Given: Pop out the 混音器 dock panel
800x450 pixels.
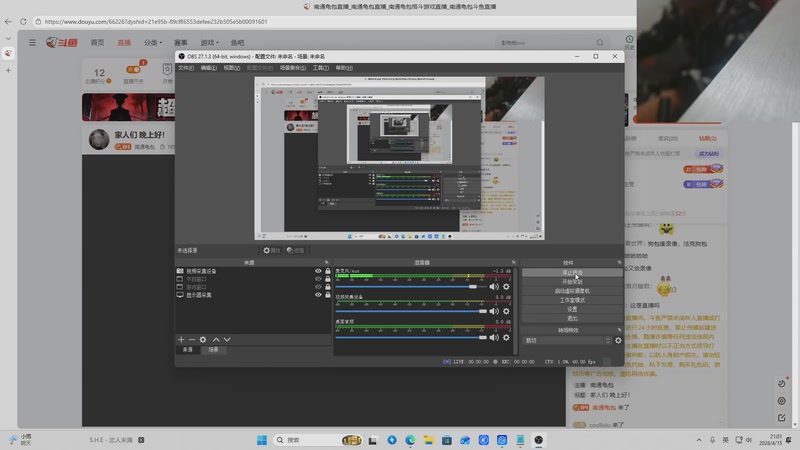Looking at the screenshot, I should tap(513, 262).
